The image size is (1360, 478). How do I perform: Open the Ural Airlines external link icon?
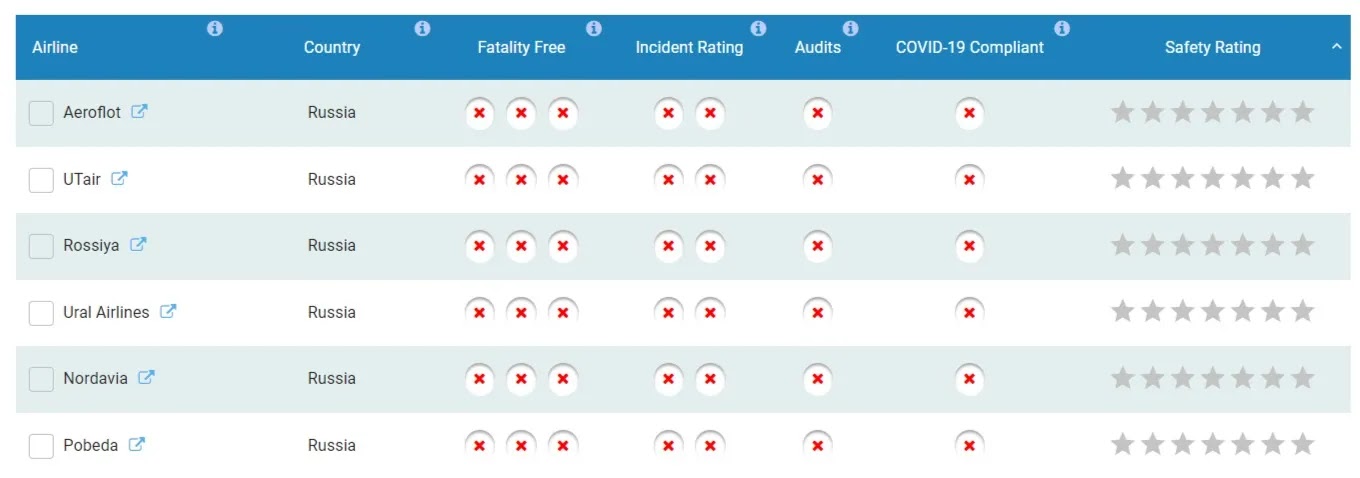[x=168, y=312]
